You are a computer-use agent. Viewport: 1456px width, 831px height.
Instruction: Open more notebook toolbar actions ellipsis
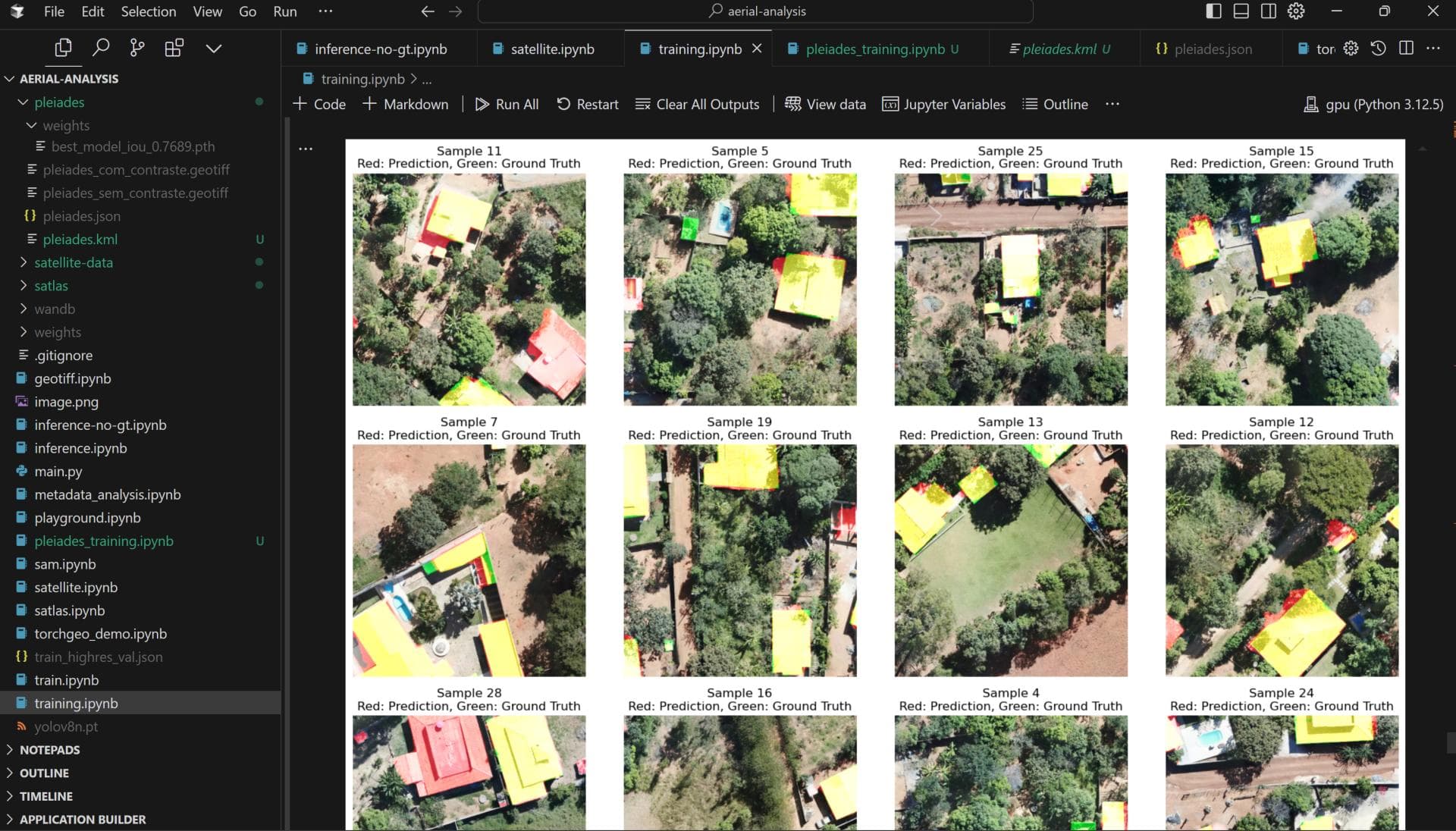click(1112, 105)
